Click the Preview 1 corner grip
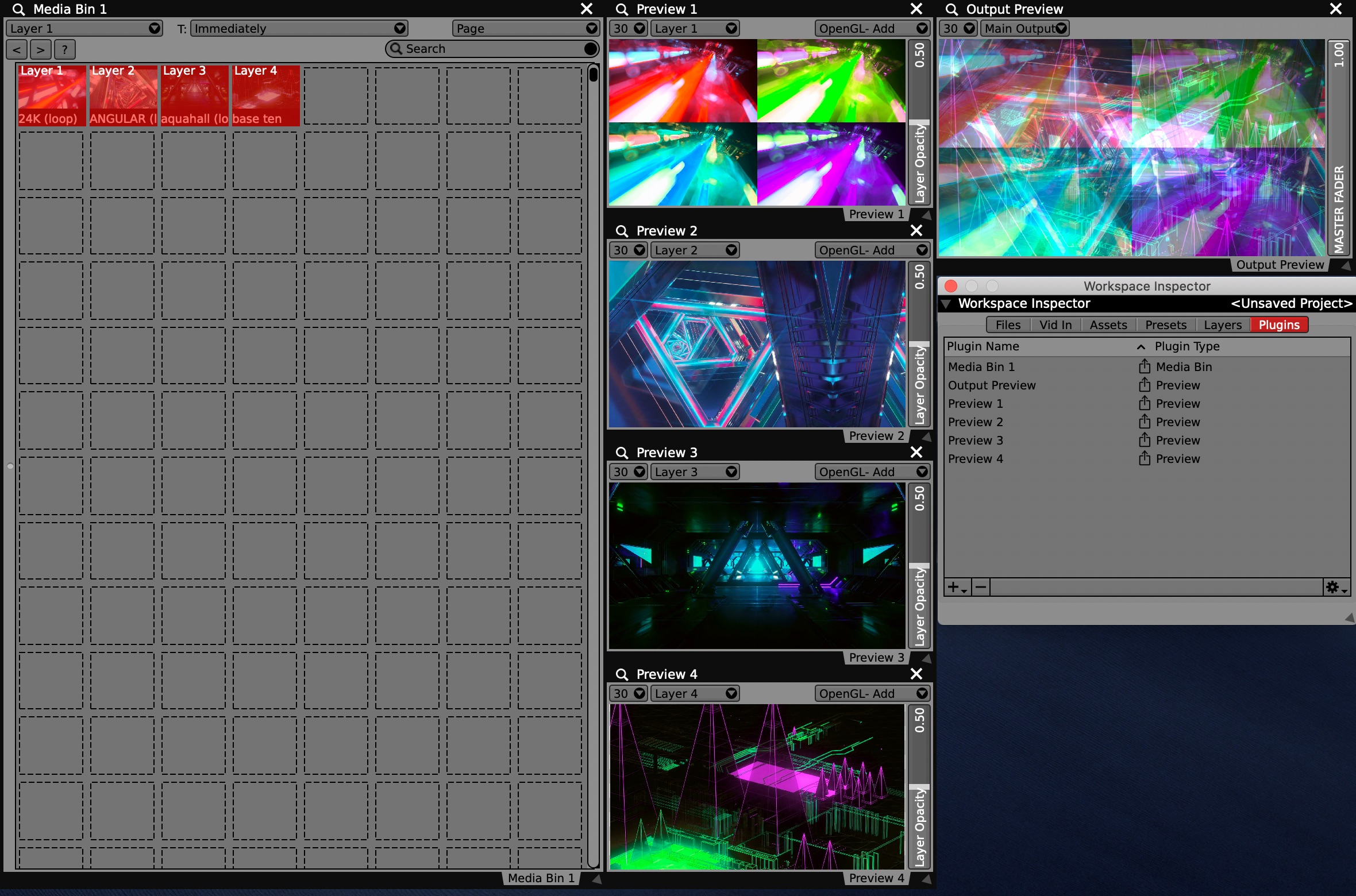Screen dimensions: 1356x896 pyautogui.click(x=926, y=215)
